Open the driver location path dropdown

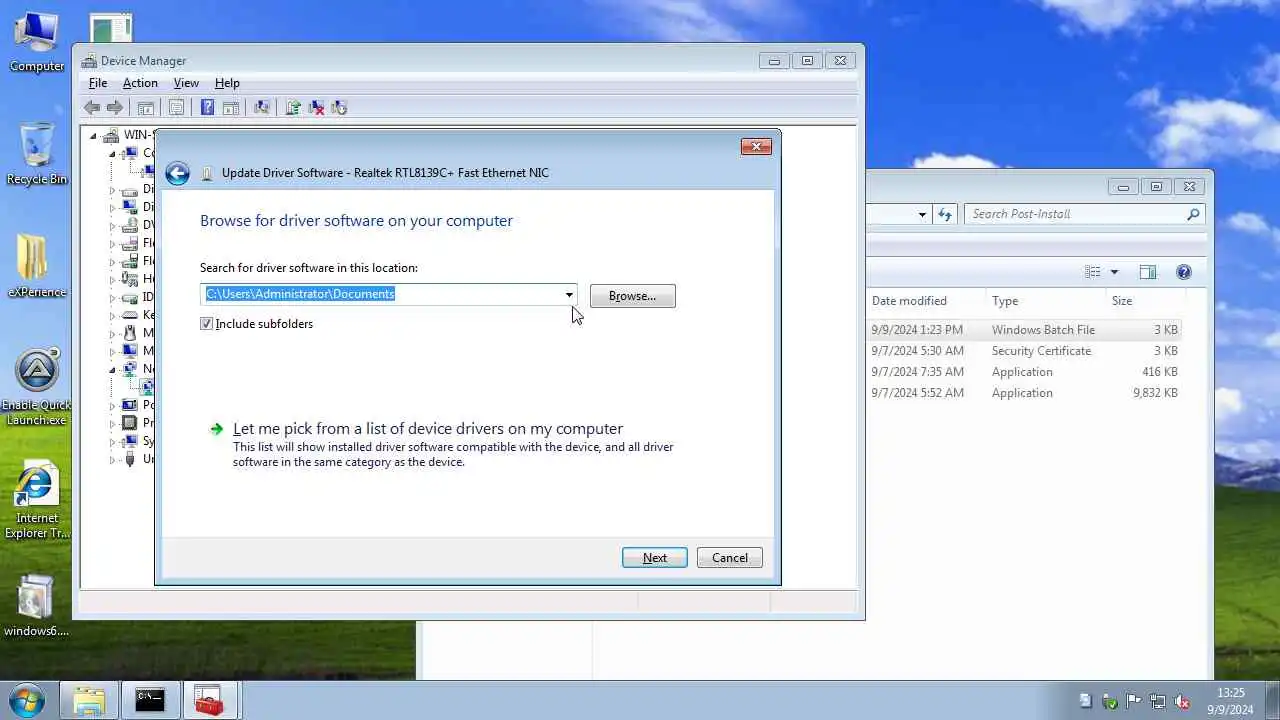[x=569, y=294]
